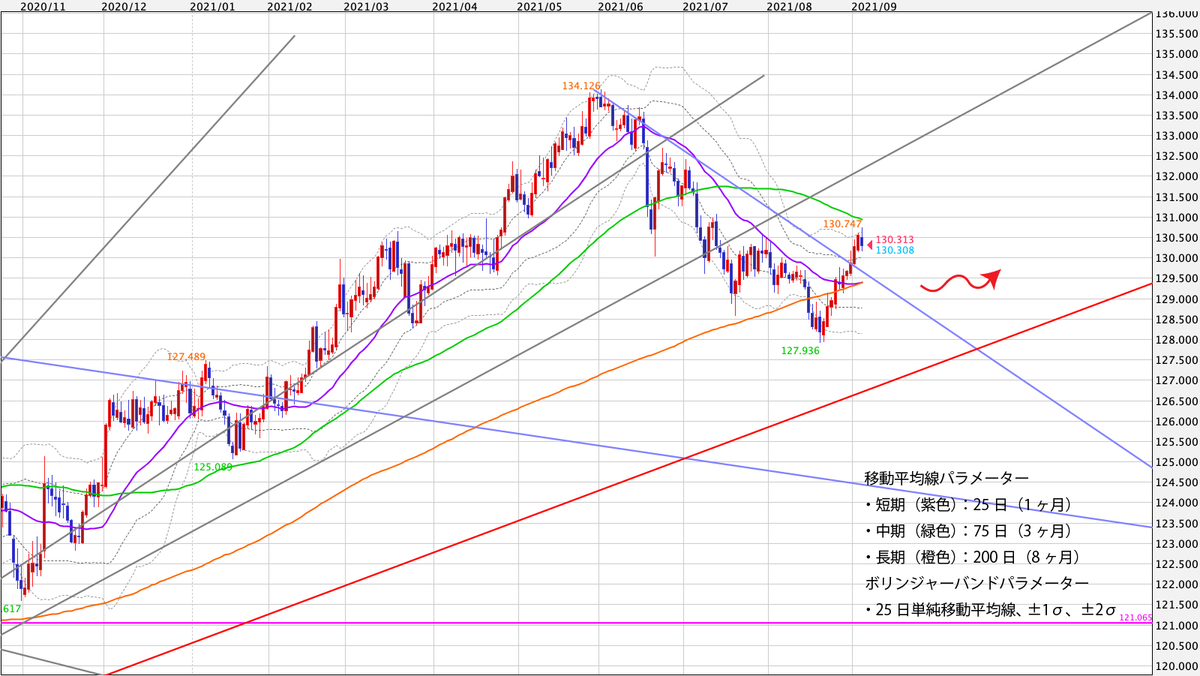Click the 2021/09 date label

click(x=872, y=6)
